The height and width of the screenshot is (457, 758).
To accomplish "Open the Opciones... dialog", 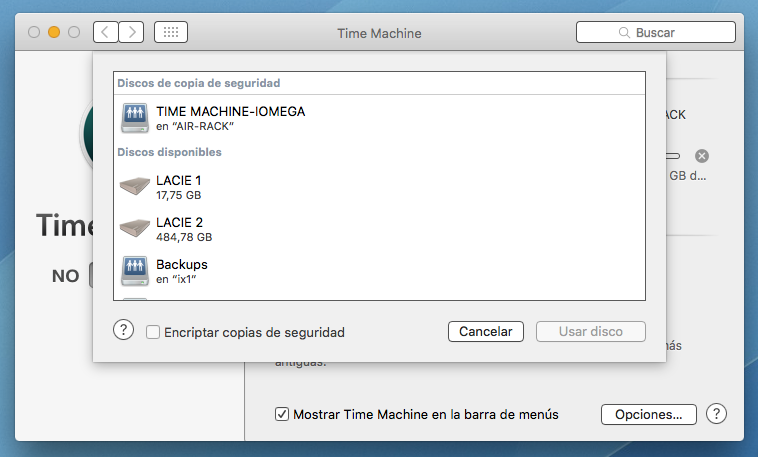I will [x=648, y=414].
